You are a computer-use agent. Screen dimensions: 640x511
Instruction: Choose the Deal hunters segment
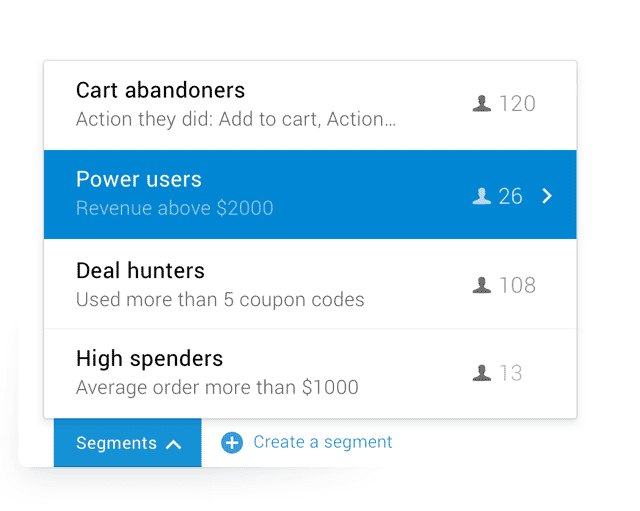(x=310, y=284)
